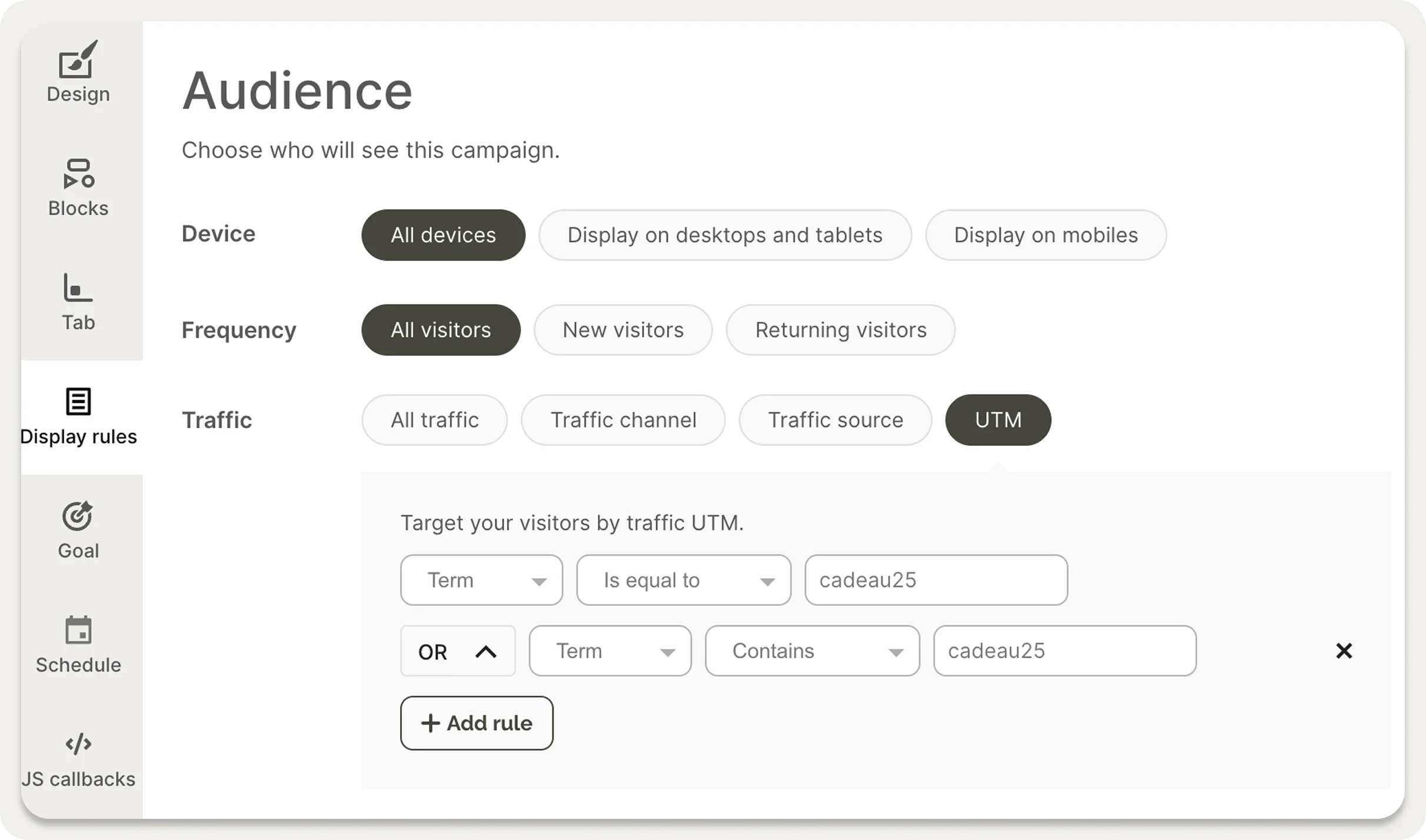The image size is (1426, 840).
Task: Open the Term dropdown in first rule
Action: (x=481, y=580)
